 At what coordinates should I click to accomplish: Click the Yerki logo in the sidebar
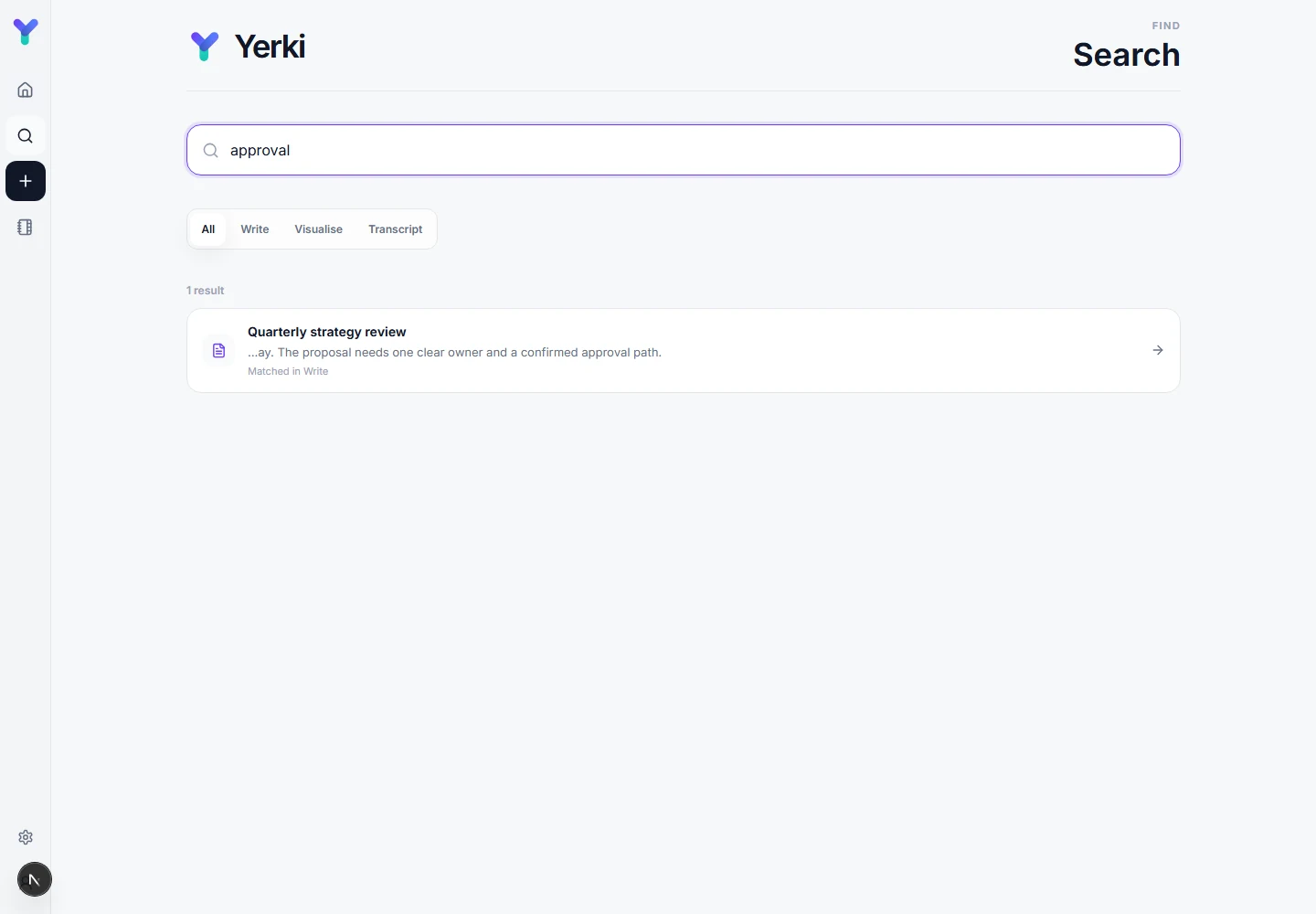click(26, 32)
